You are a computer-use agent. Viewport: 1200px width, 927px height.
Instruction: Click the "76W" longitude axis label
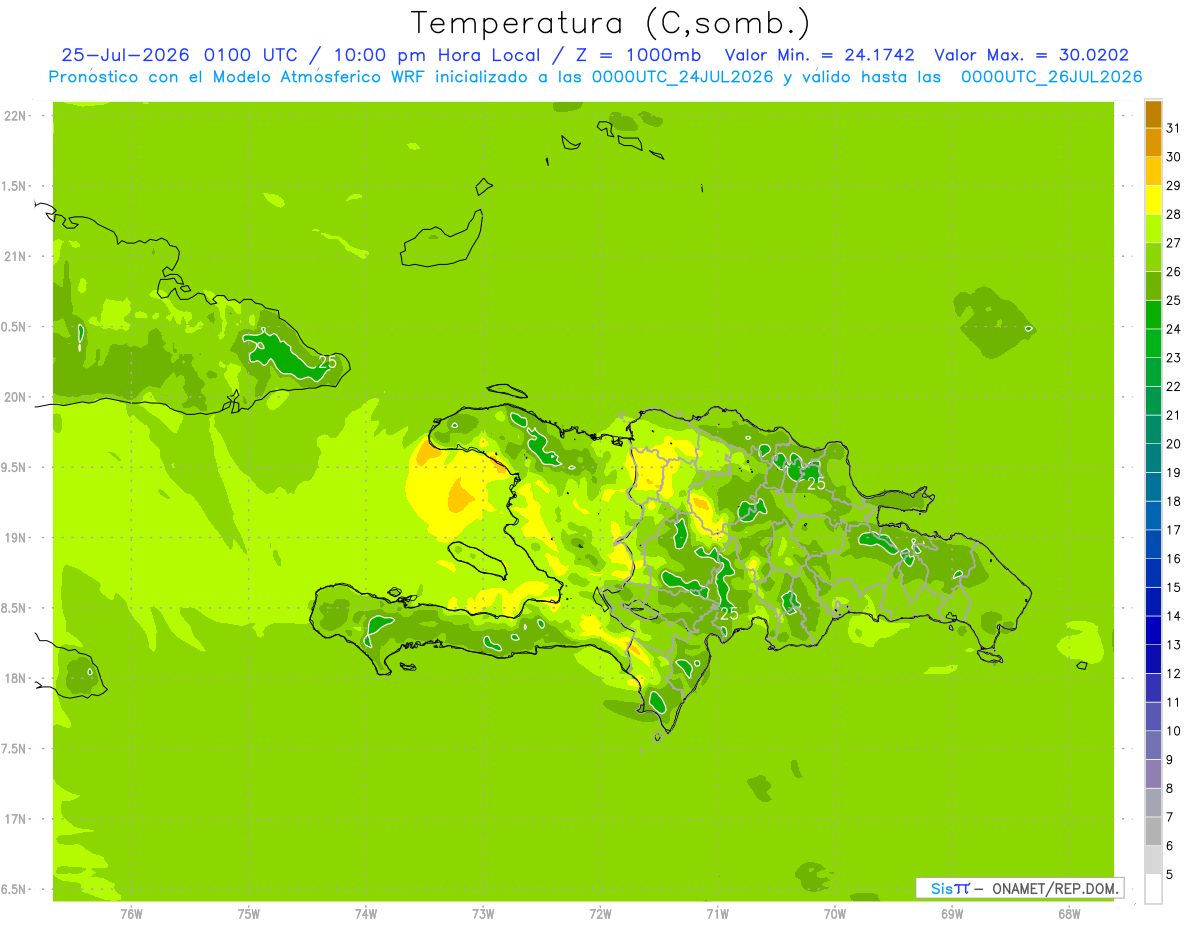[131, 914]
